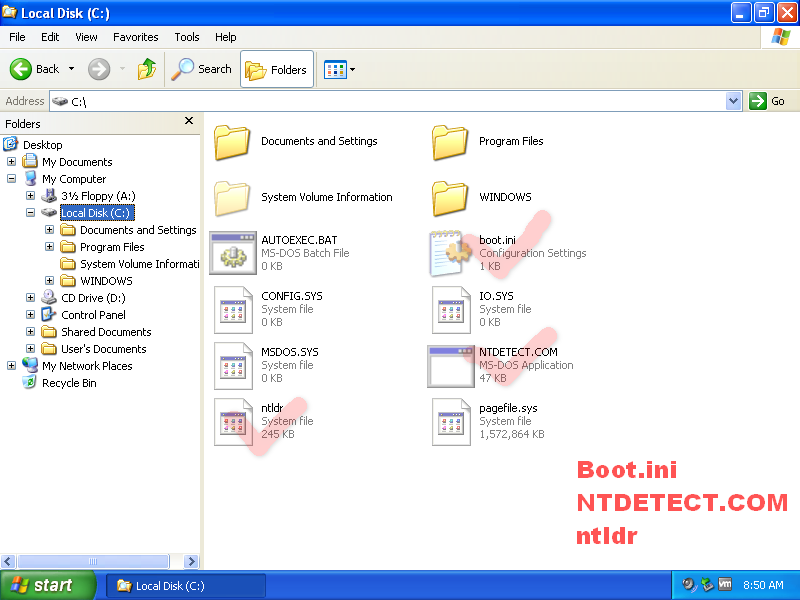Expand Shared Documents tree node
Image resolution: width=800 pixels, height=600 pixels.
[x=30, y=332]
